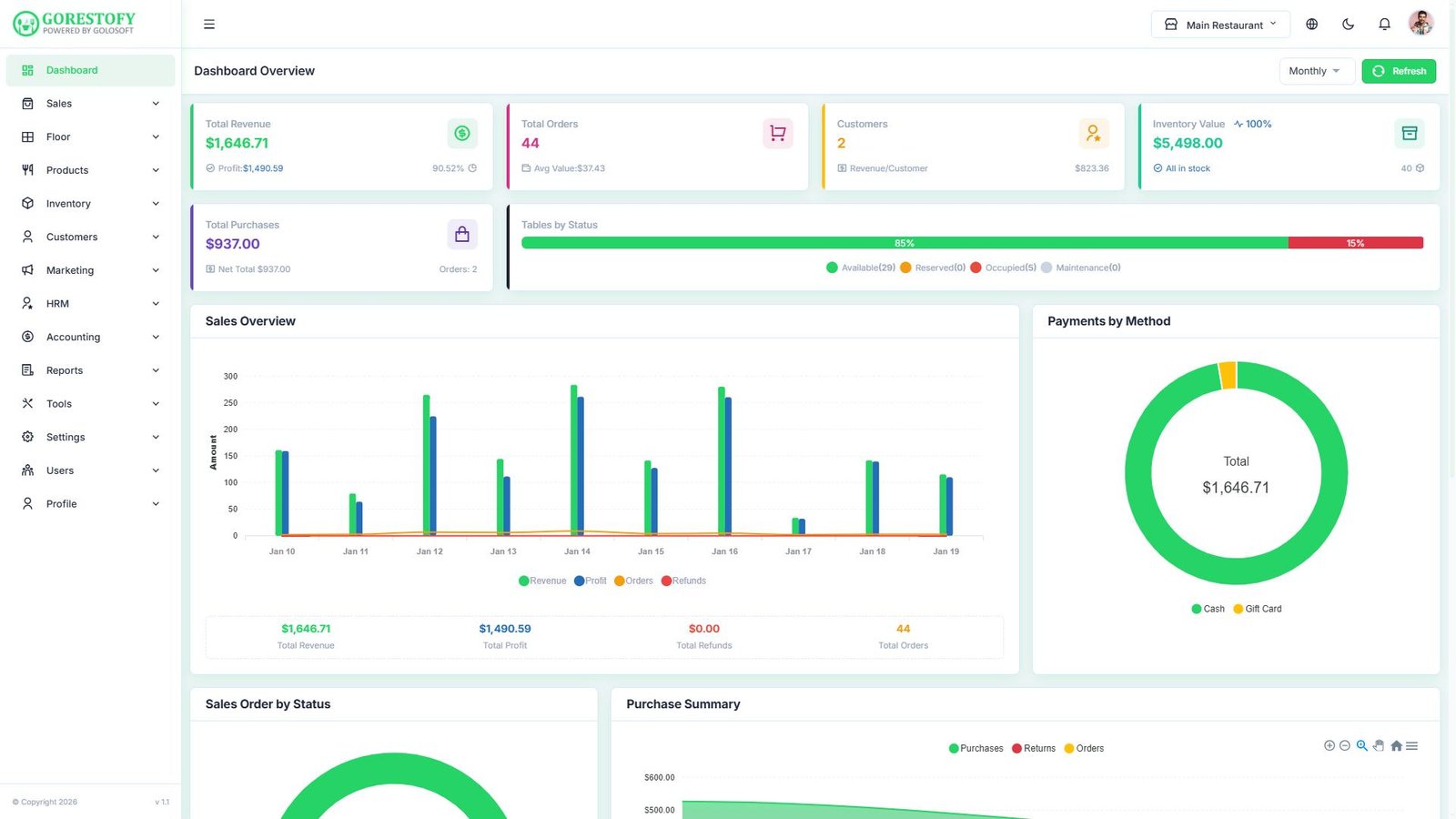Click the trend icon next to 100%
Viewport: 1456px width, 819px height.
[x=1239, y=124]
